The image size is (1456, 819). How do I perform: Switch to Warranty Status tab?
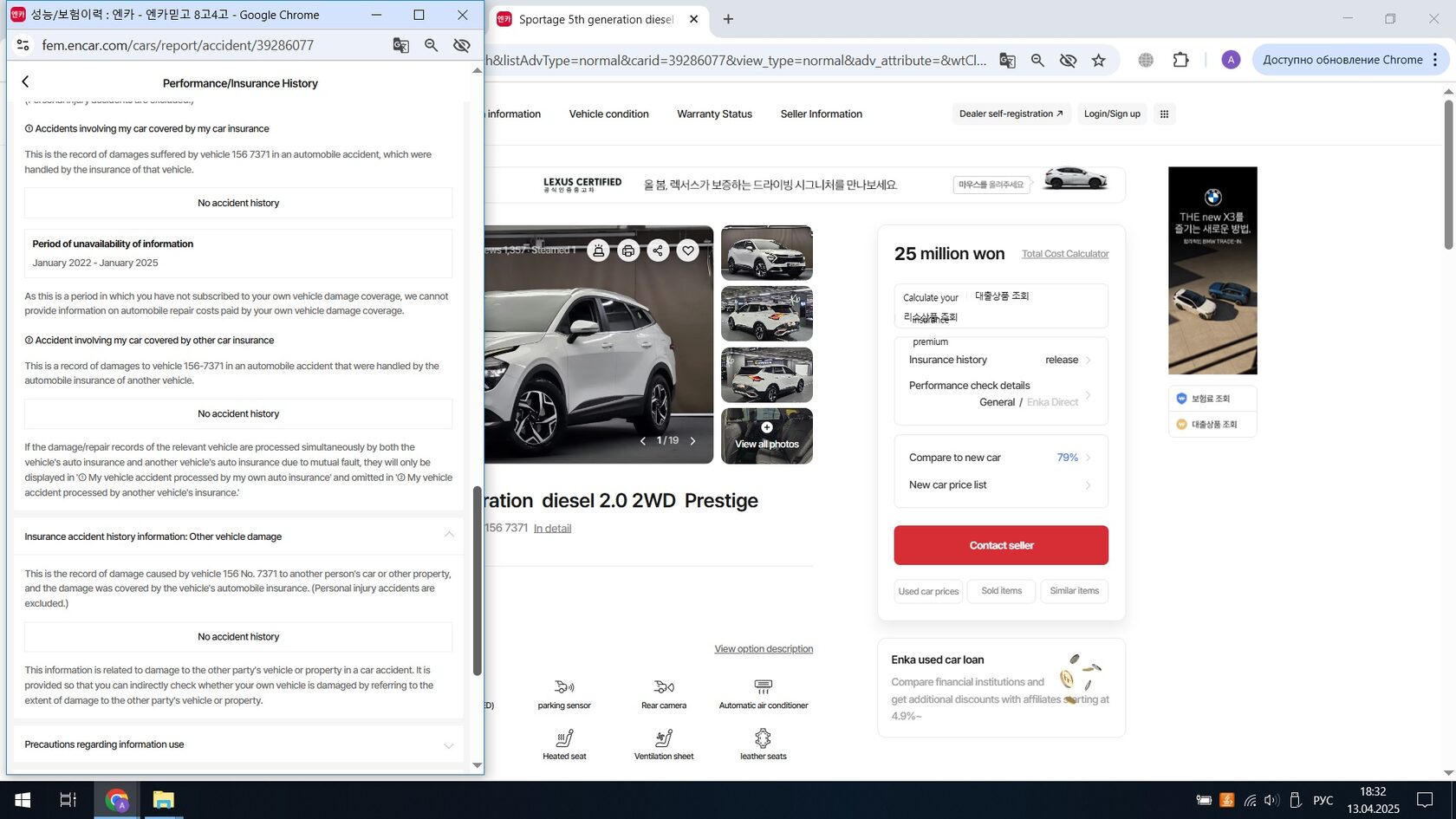714,114
